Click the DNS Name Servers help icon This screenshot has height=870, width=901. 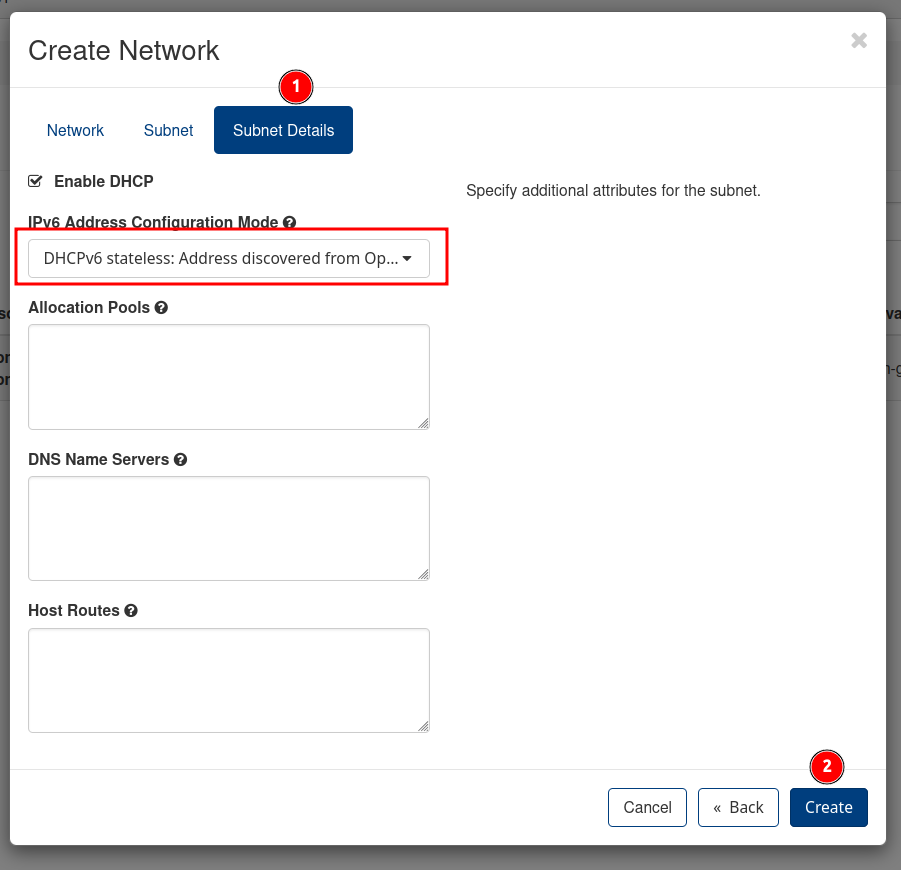coord(180,460)
